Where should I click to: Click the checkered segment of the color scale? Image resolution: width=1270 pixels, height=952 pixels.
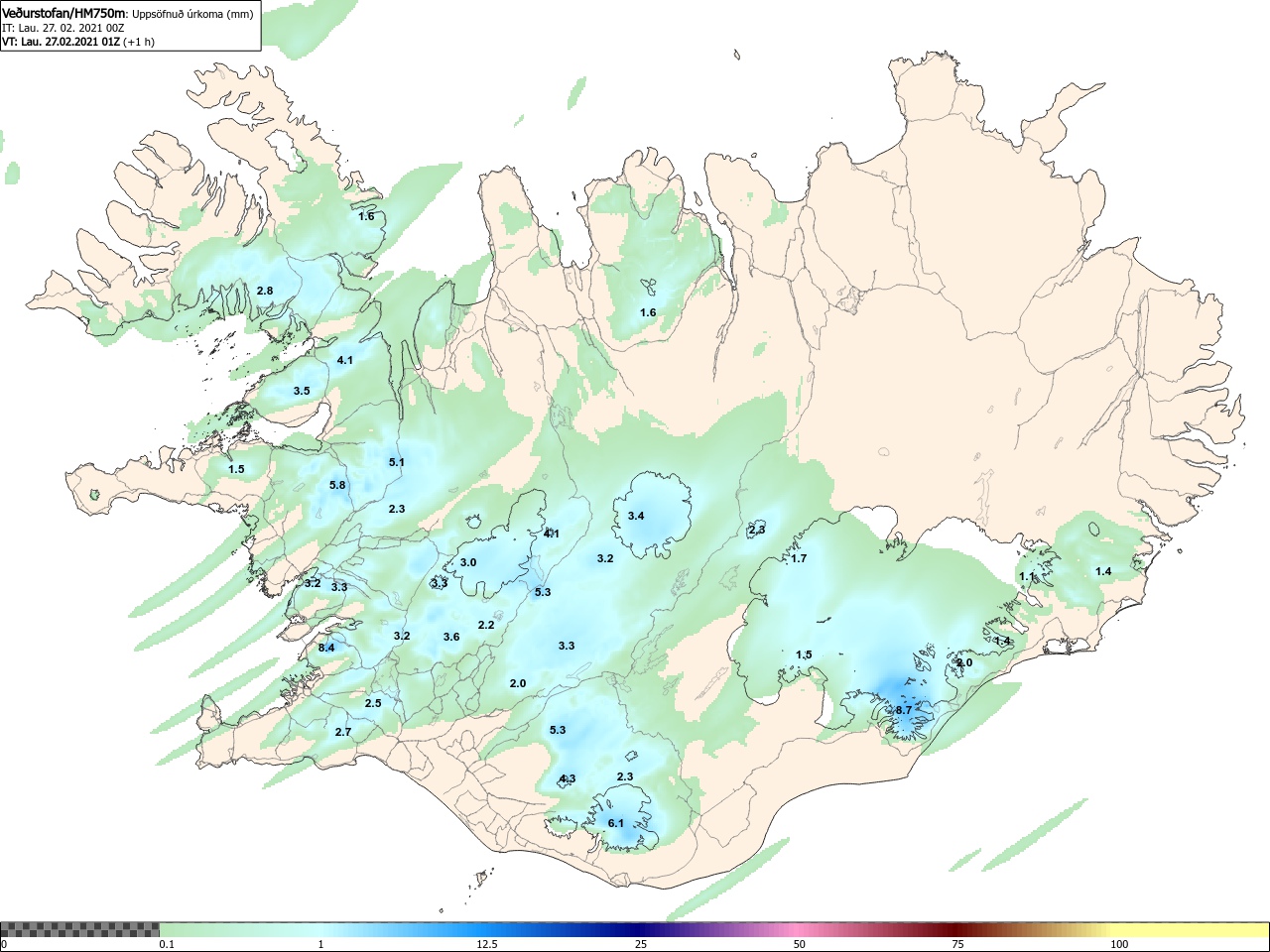pyautogui.click(x=80, y=930)
